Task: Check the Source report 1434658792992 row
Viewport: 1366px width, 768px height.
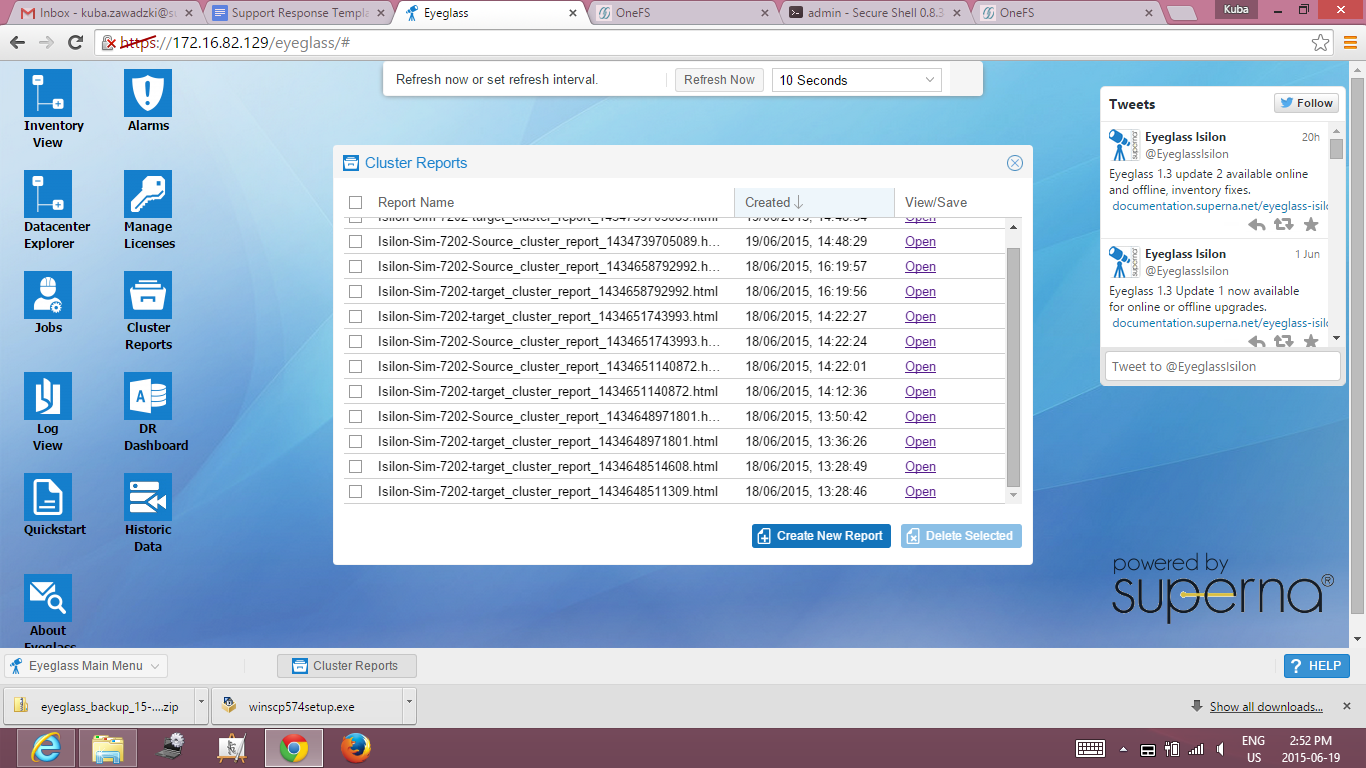Action: click(x=355, y=267)
